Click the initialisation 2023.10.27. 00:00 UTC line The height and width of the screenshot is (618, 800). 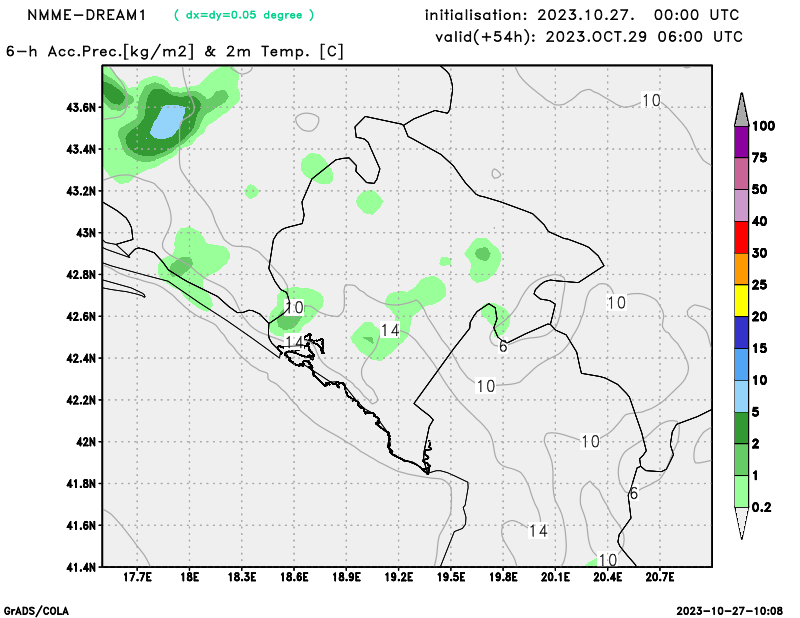pyautogui.click(x=582, y=15)
